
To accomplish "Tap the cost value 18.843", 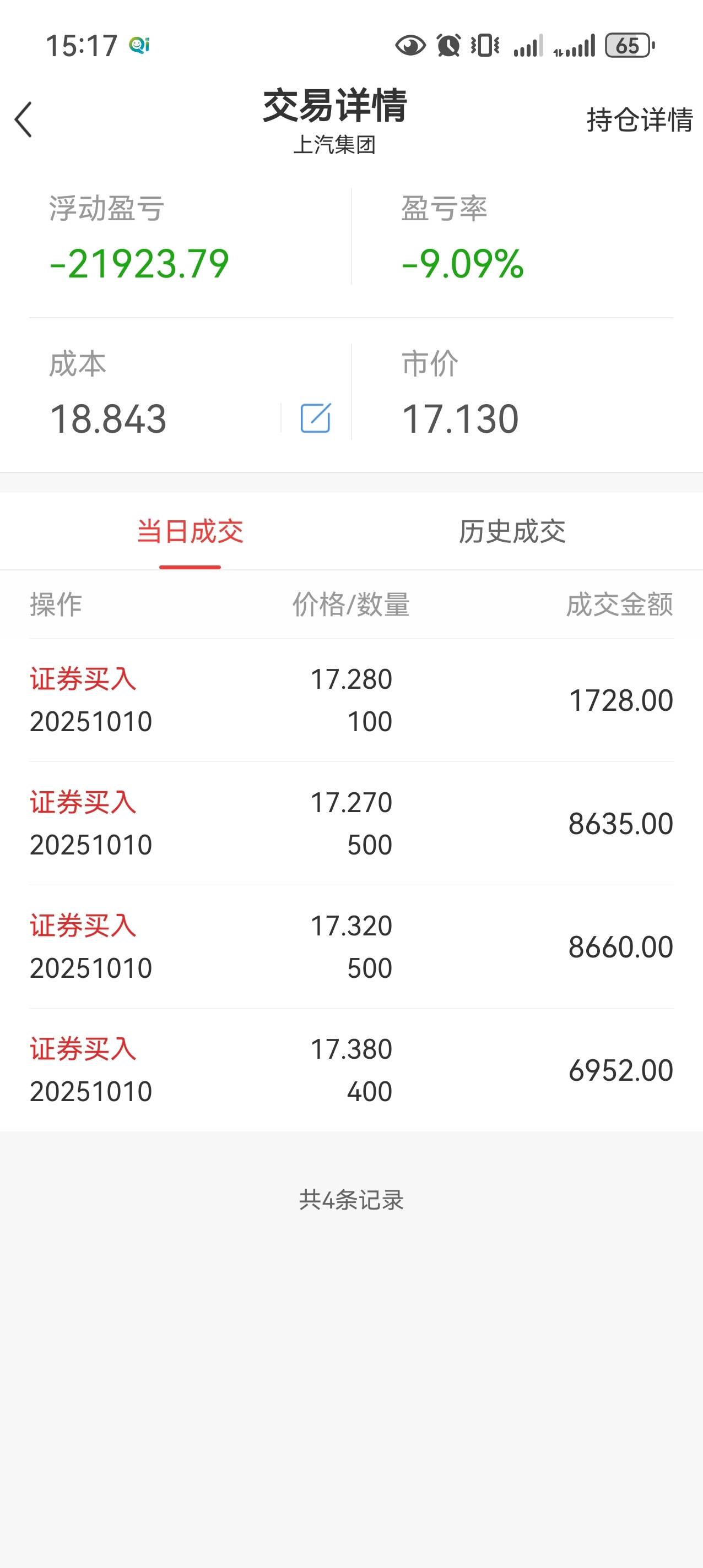I will (x=108, y=420).
